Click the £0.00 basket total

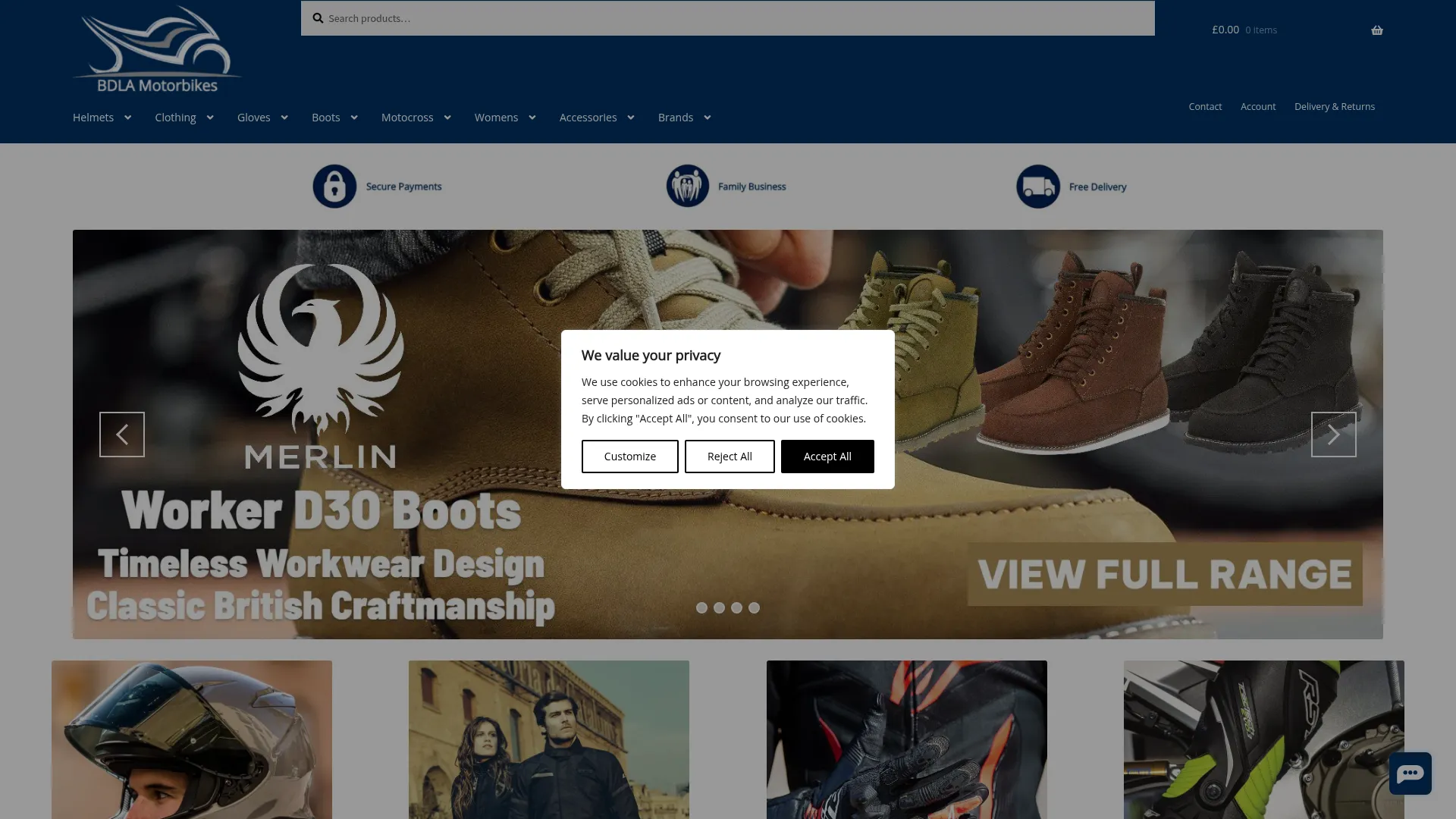[1225, 30]
